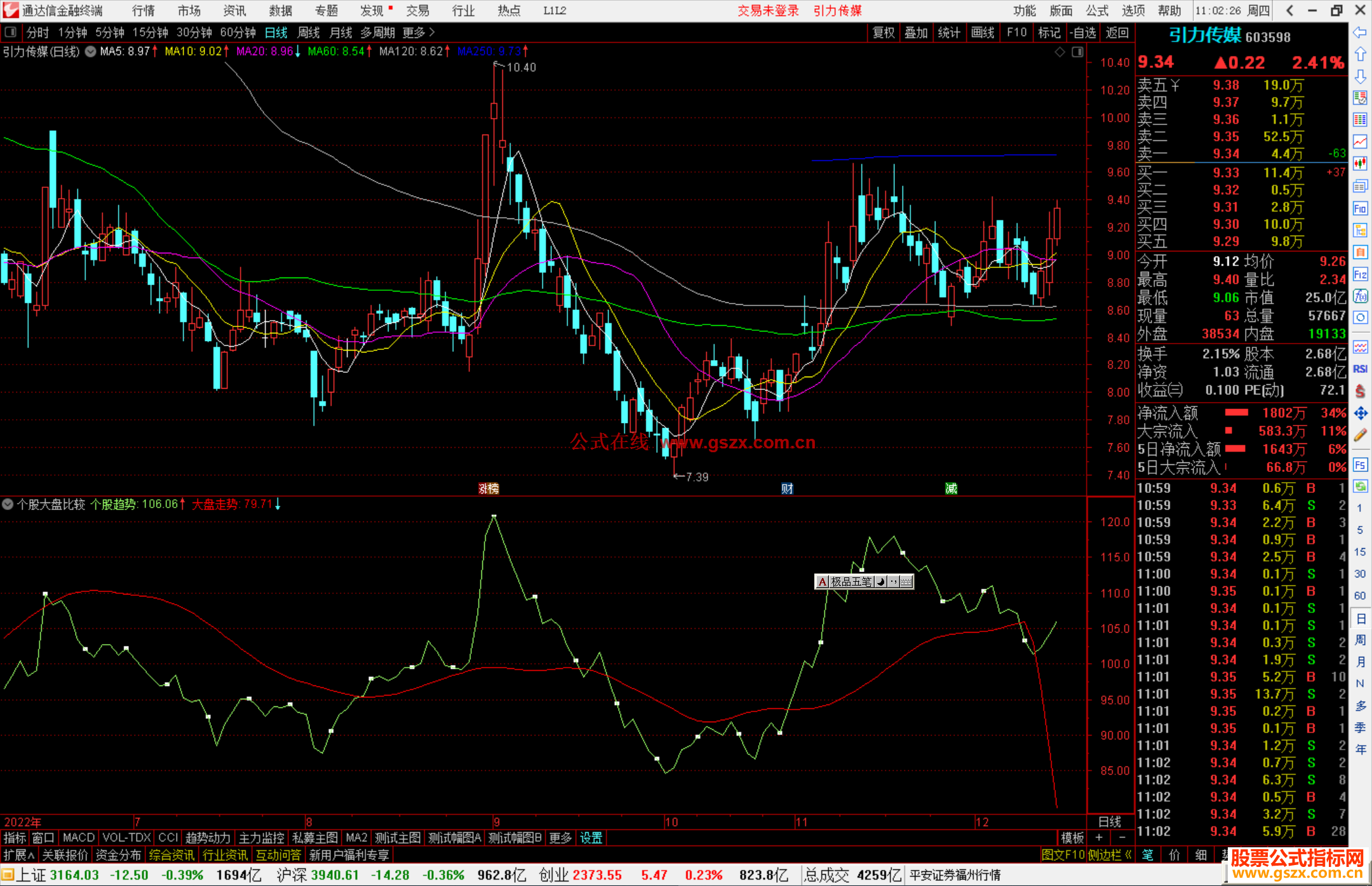Click the 设置 settings link
This screenshot has width=1372, height=886.
pos(591,838)
